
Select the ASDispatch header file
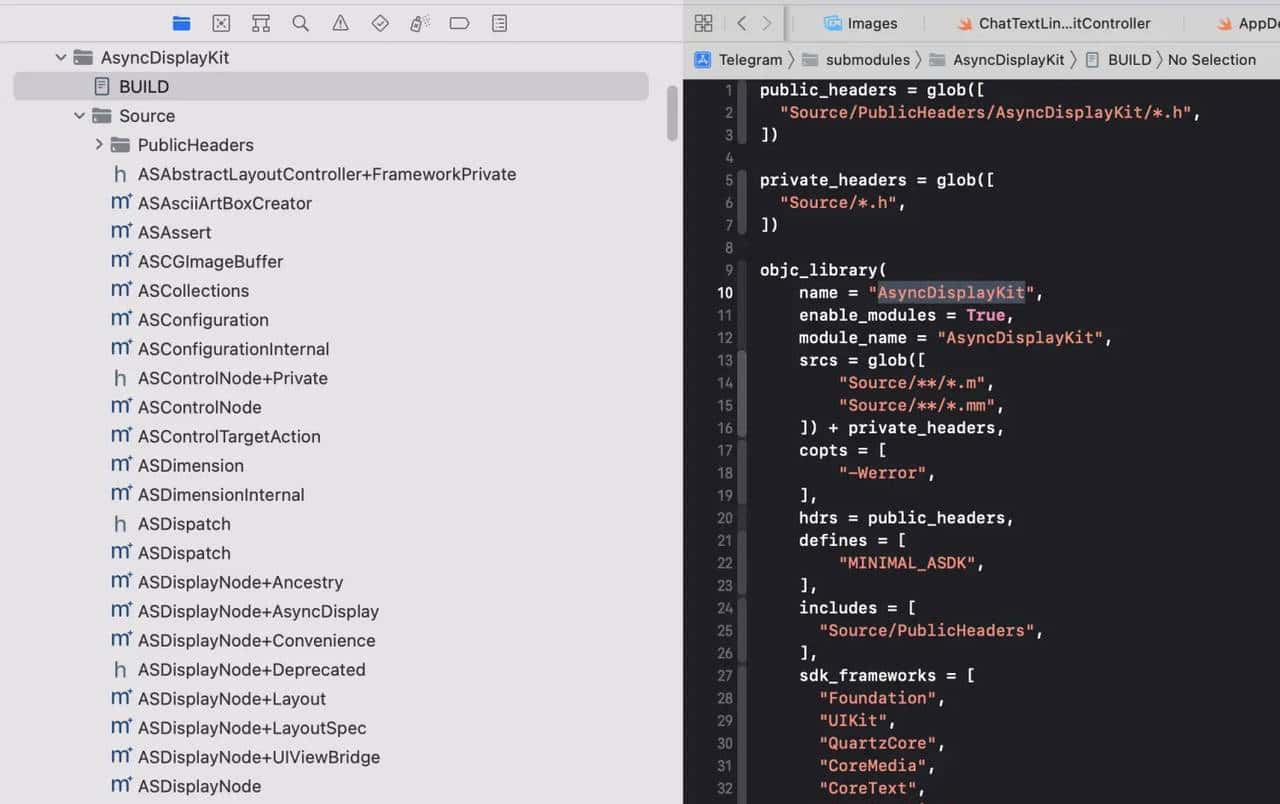[184, 524]
